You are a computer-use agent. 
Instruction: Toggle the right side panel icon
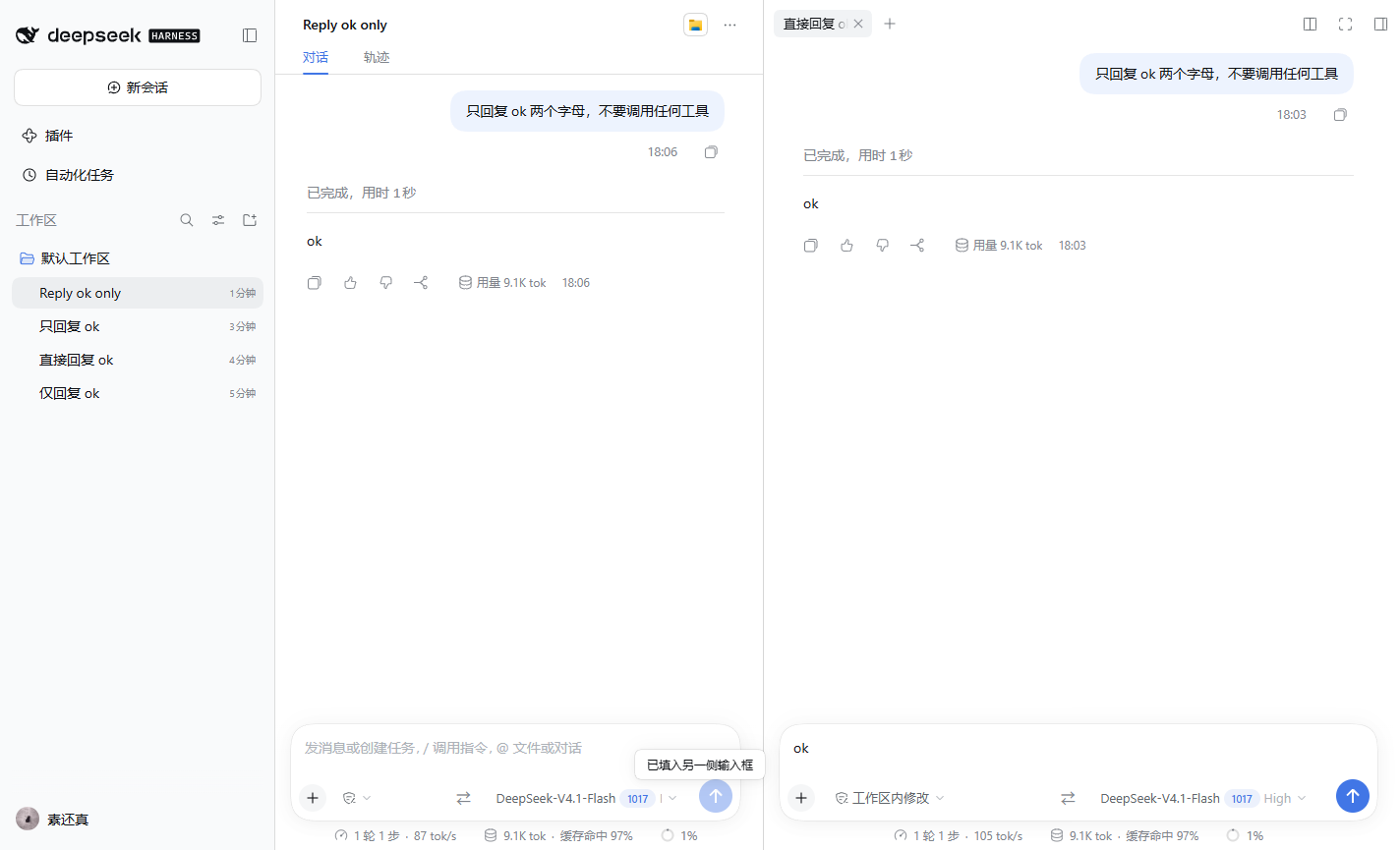click(x=1380, y=25)
